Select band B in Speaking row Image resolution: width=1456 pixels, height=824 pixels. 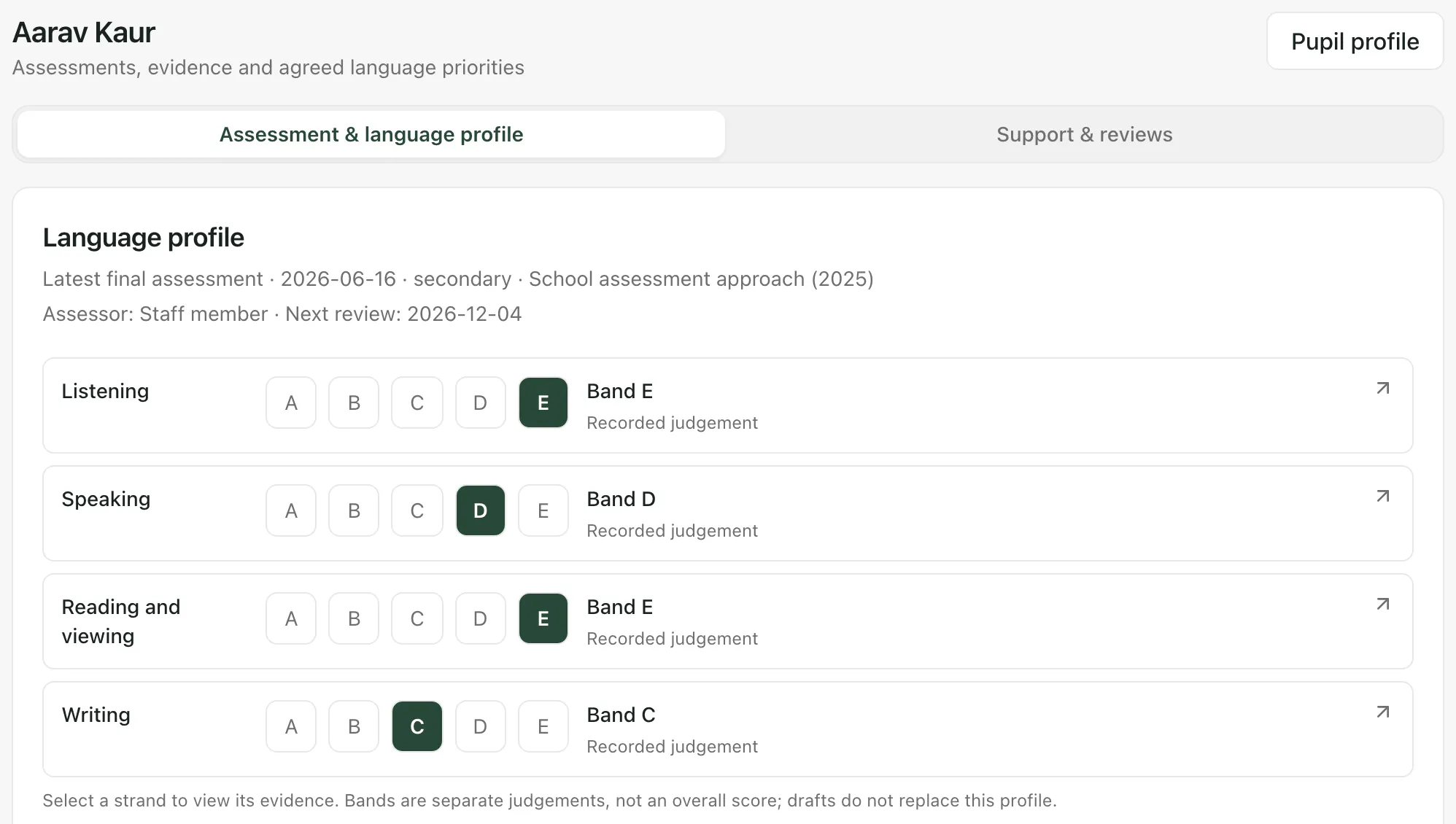click(354, 510)
